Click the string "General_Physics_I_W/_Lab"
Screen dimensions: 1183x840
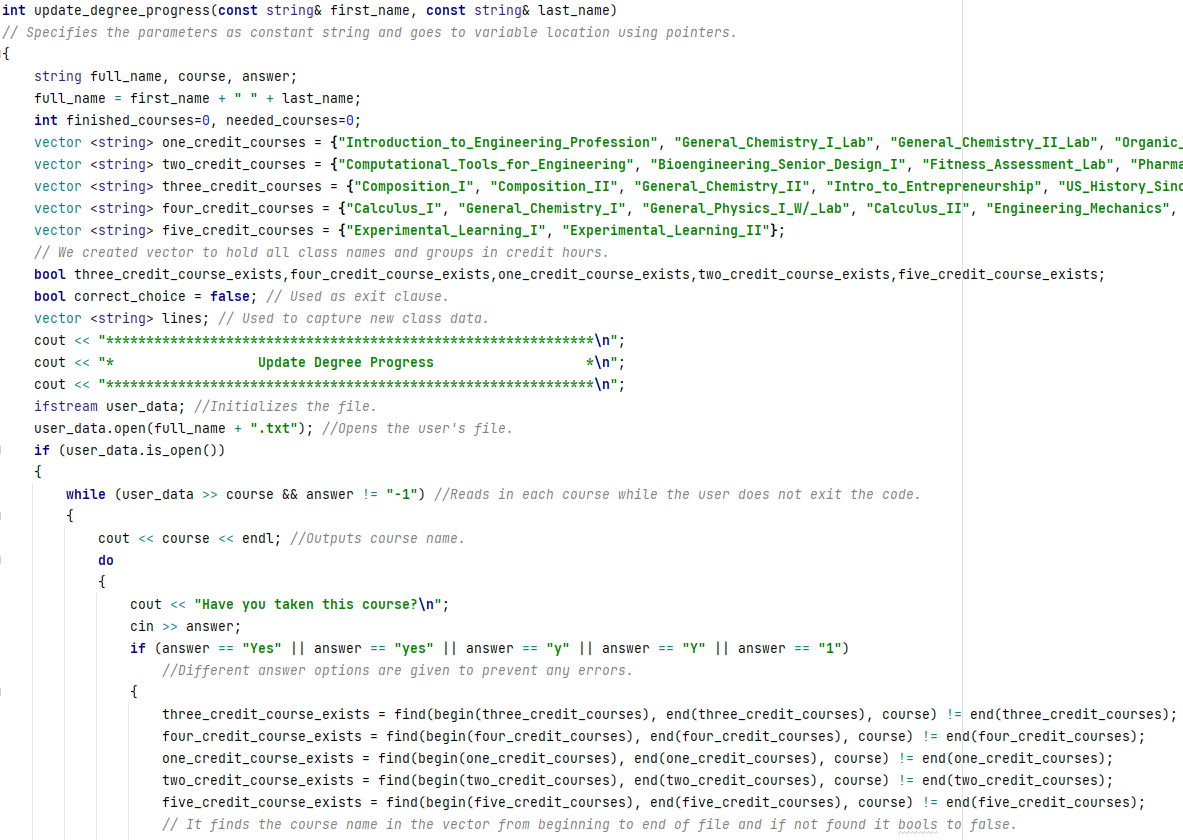(745, 208)
